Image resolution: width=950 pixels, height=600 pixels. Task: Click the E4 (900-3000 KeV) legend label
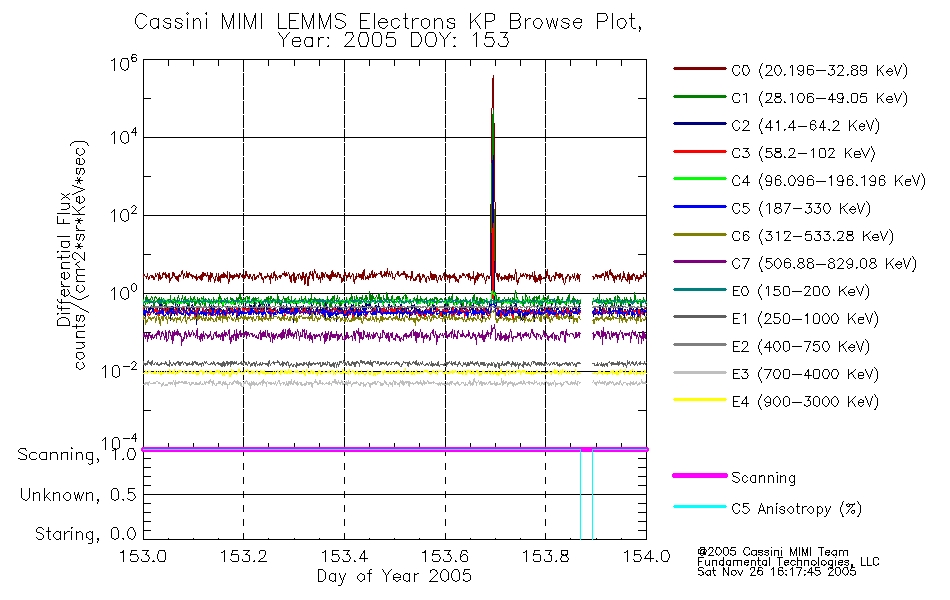[805, 402]
